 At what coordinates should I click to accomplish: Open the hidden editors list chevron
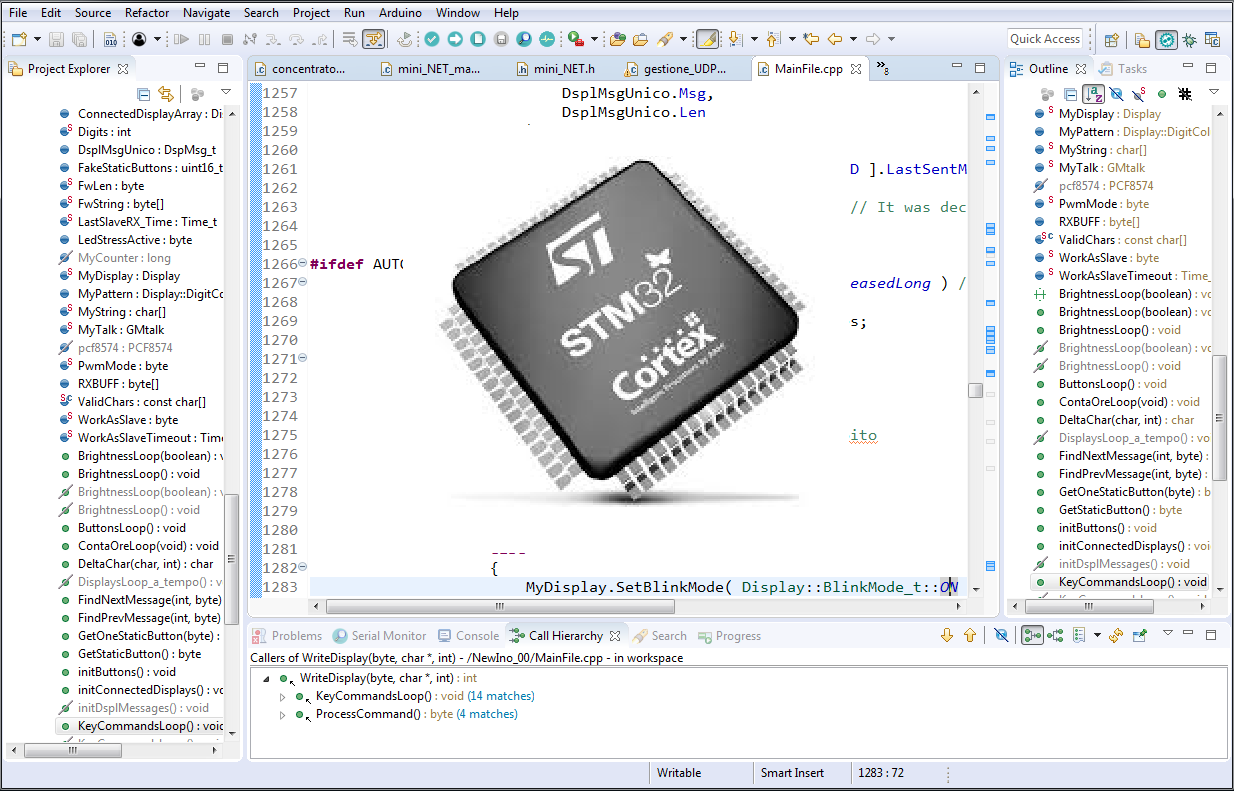(x=883, y=68)
